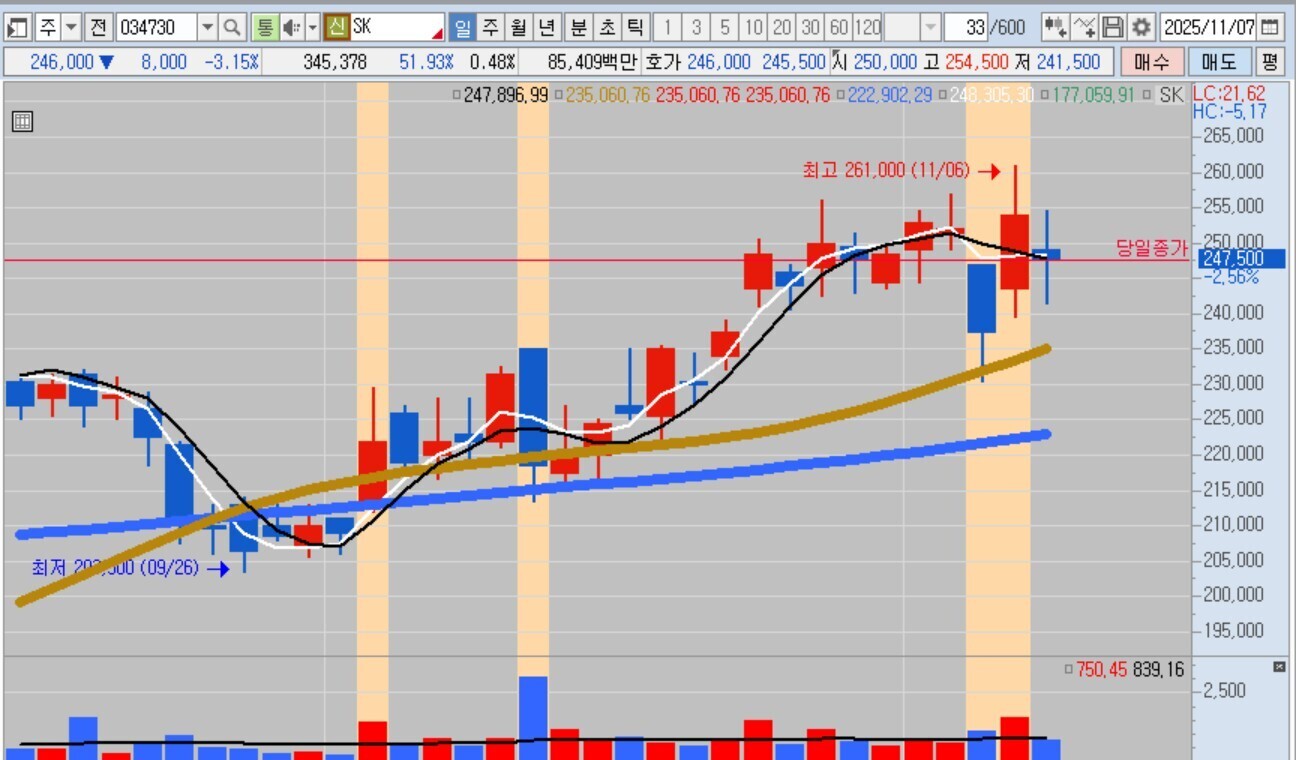Open the chart settings gear icon

(1142, 27)
